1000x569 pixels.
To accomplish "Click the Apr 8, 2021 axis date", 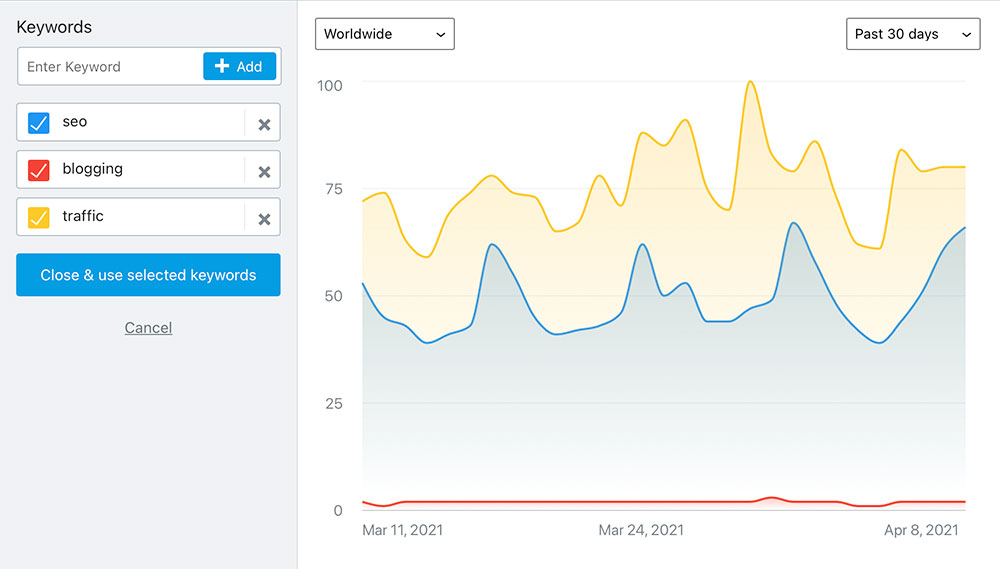I will coord(921,530).
